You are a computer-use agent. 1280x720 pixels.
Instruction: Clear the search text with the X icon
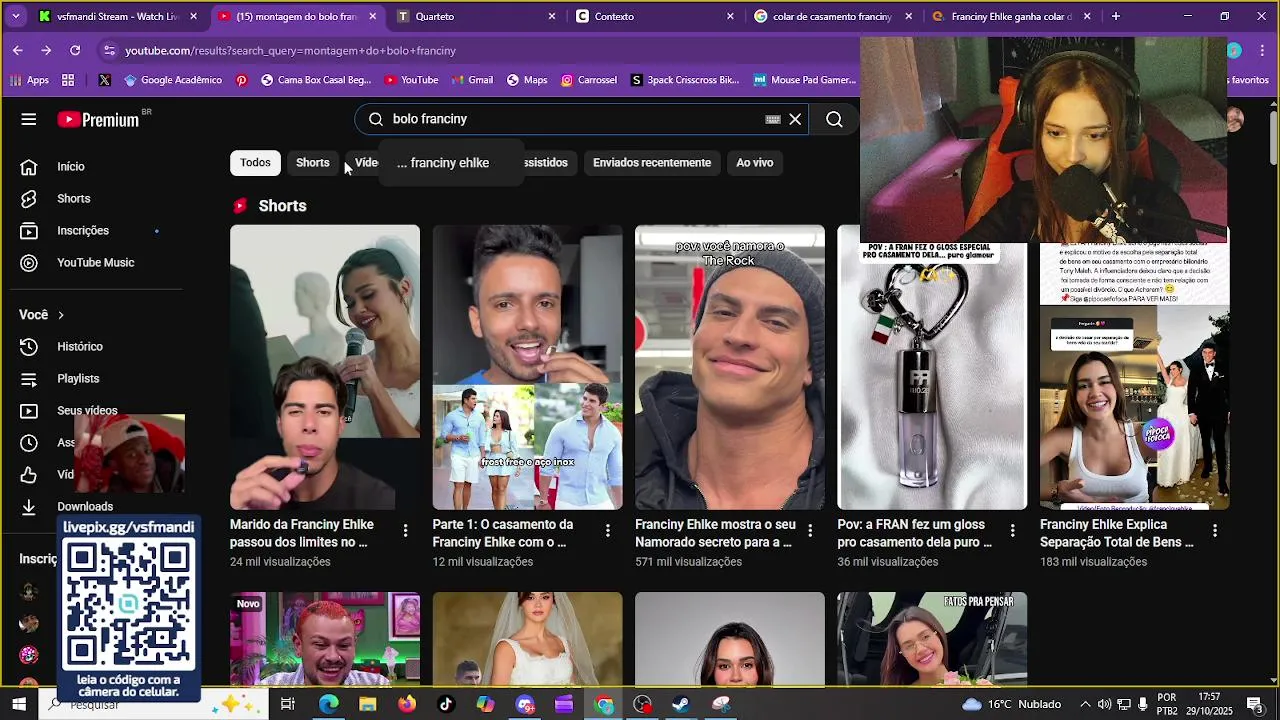click(x=795, y=119)
